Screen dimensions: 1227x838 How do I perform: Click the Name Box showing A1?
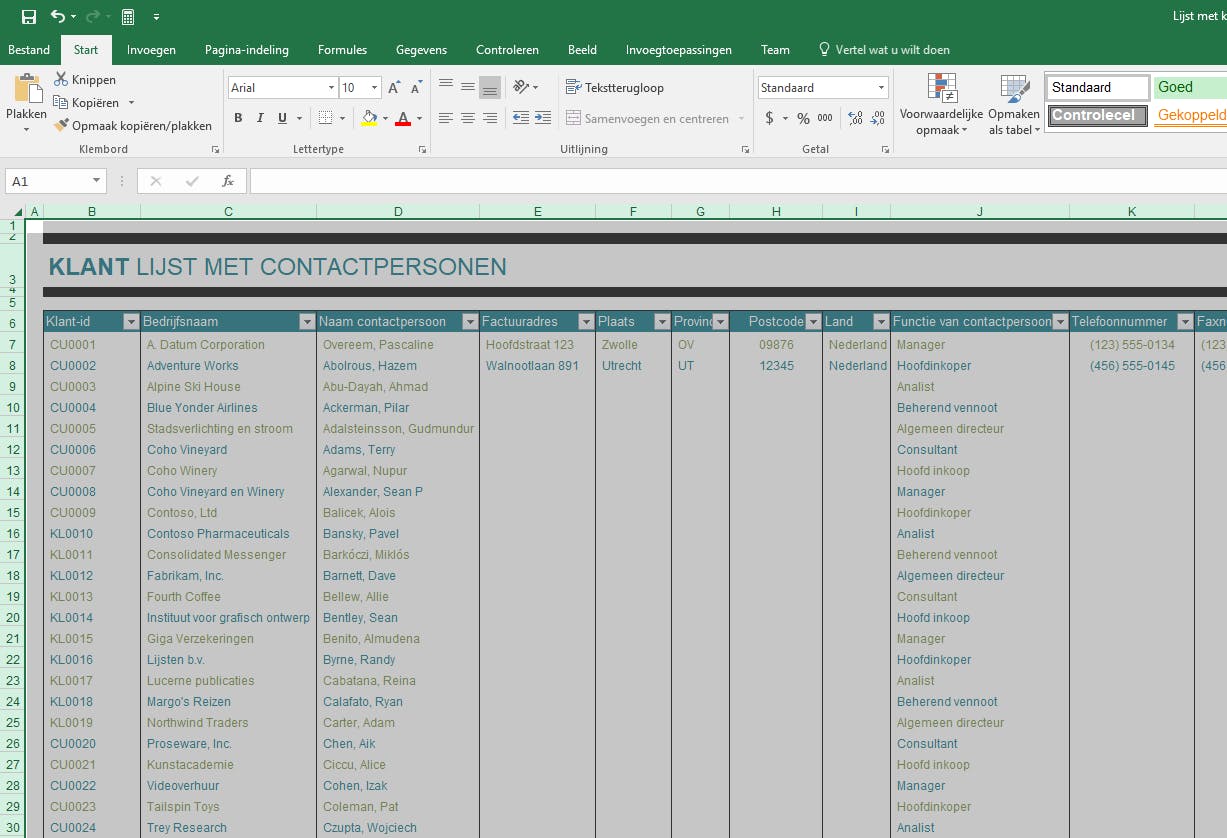pyautogui.click(x=48, y=181)
